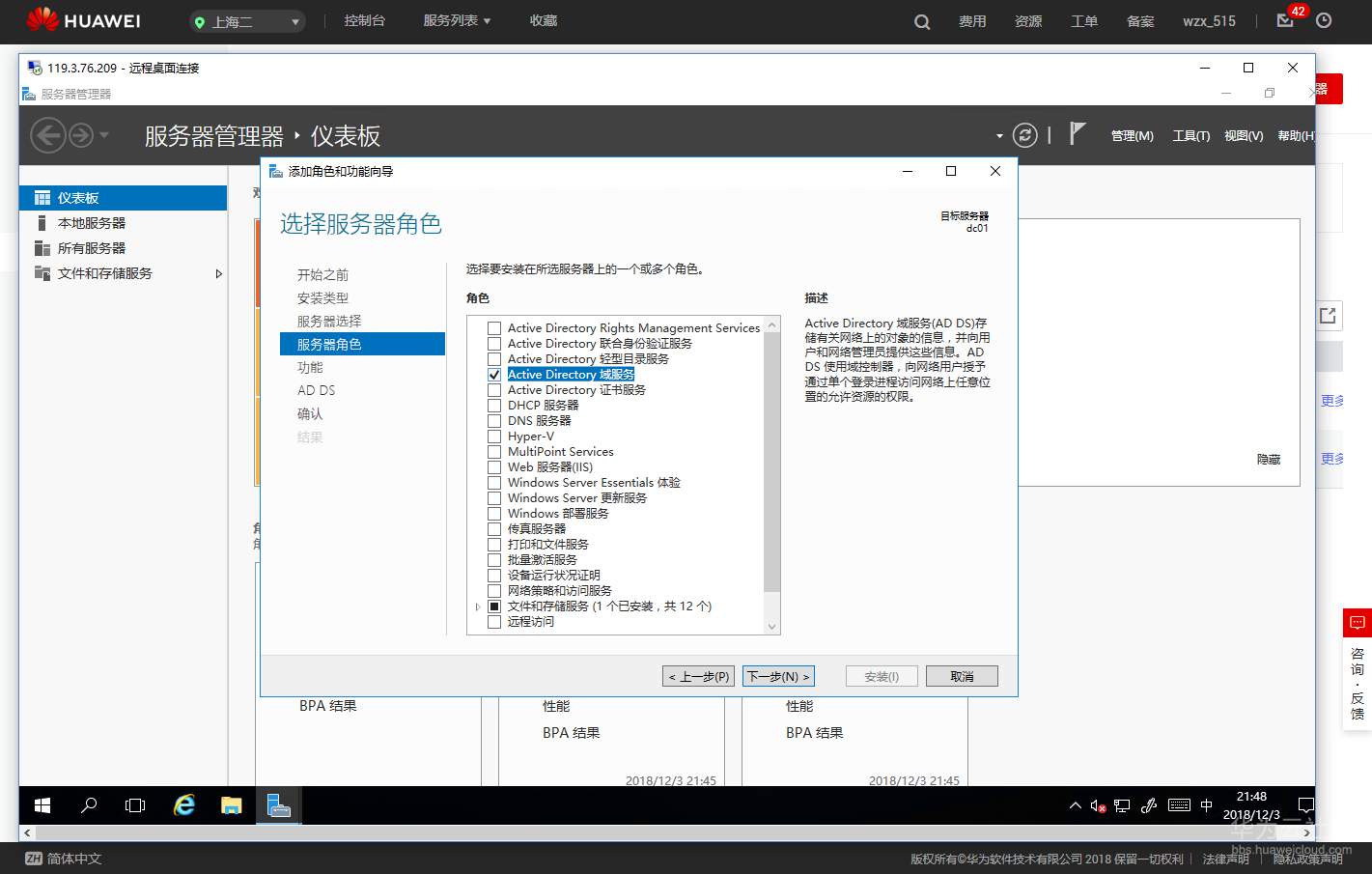Open mail notifications showing 42 unread
The image size is (1372, 874).
pyautogui.click(x=1284, y=20)
